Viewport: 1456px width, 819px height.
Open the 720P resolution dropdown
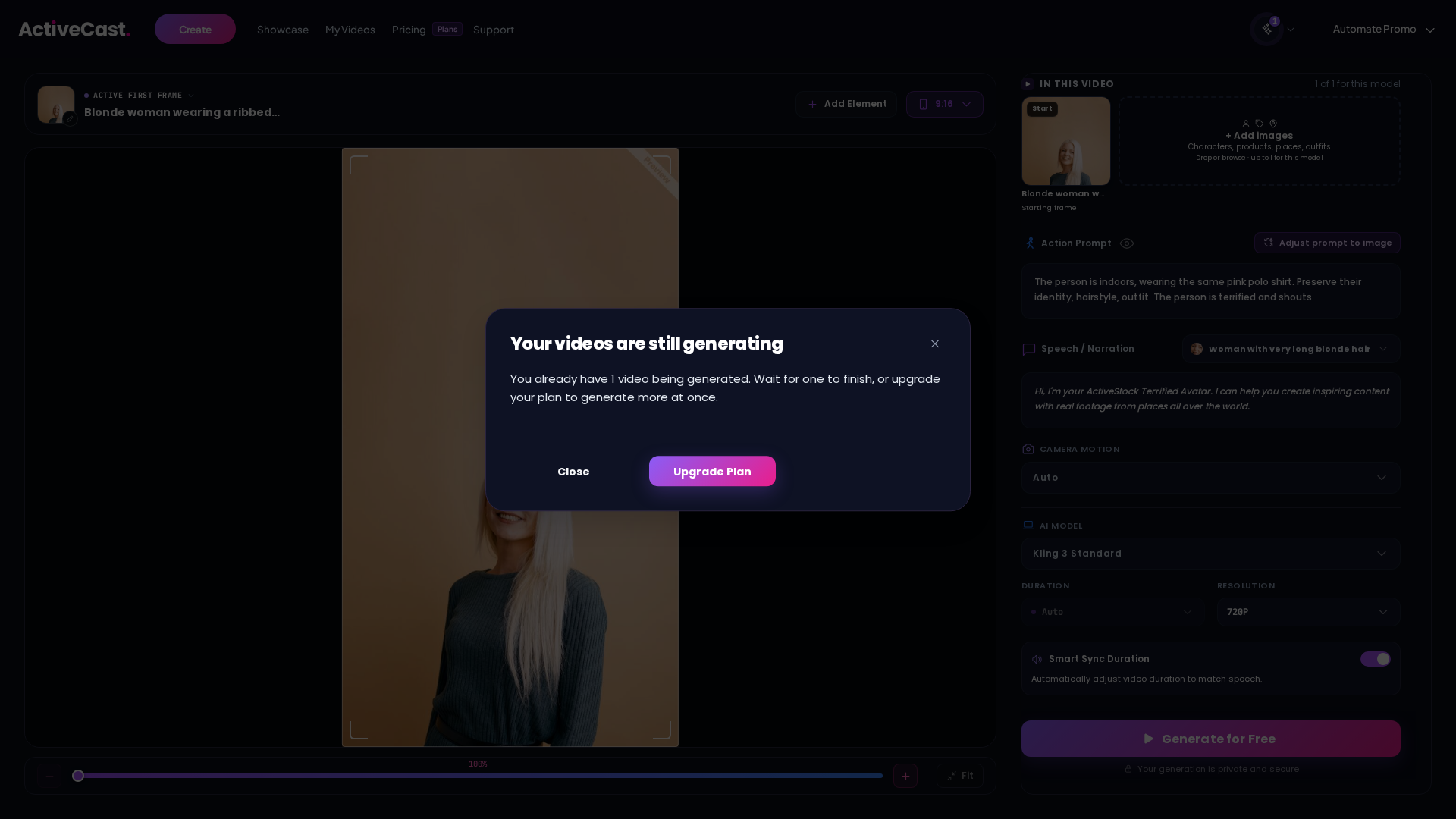pyautogui.click(x=1309, y=612)
